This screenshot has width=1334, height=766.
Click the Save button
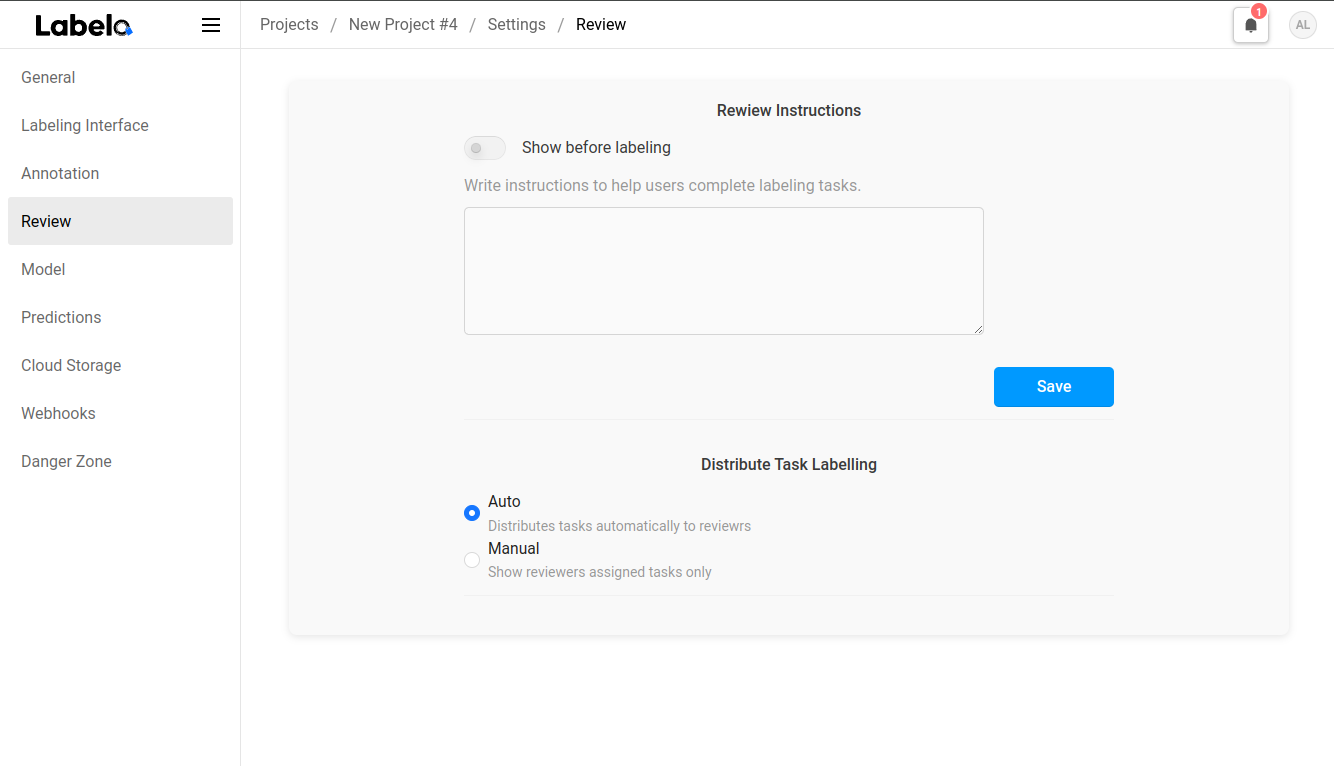coord(1054,387)
